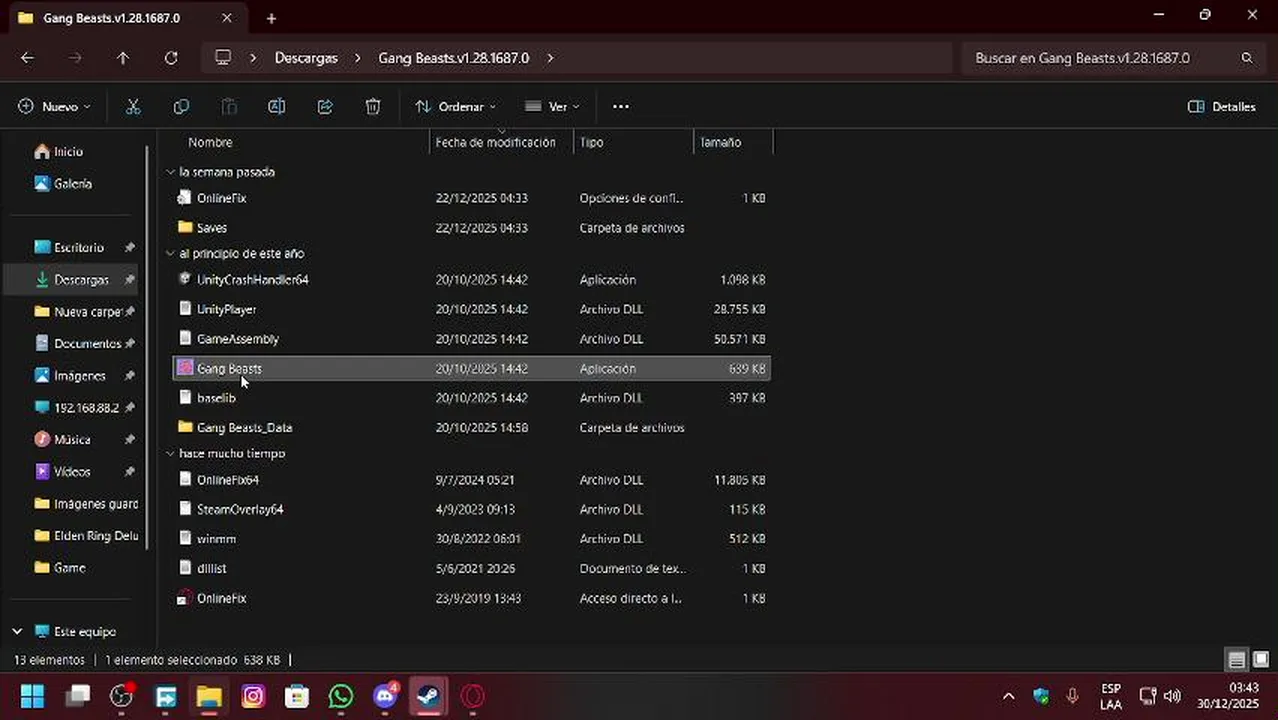Open the Ordenar sort dropdown
This screenshot has width=1278, height=720.
click(455, 107)
